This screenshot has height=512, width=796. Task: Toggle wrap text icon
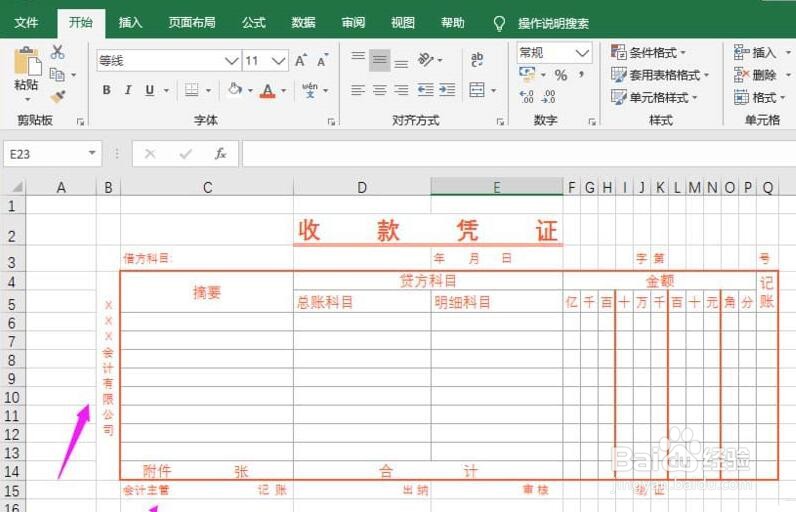coord(477,59)
